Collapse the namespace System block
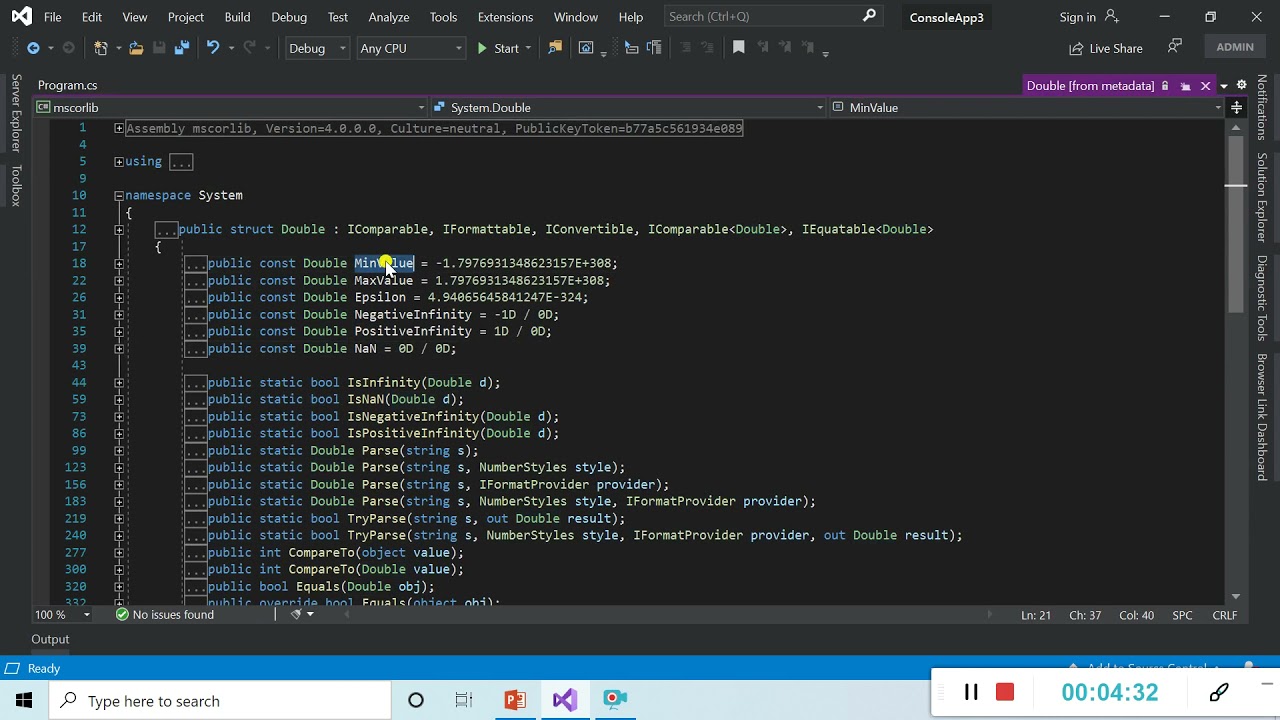 [x=119, y=196]
